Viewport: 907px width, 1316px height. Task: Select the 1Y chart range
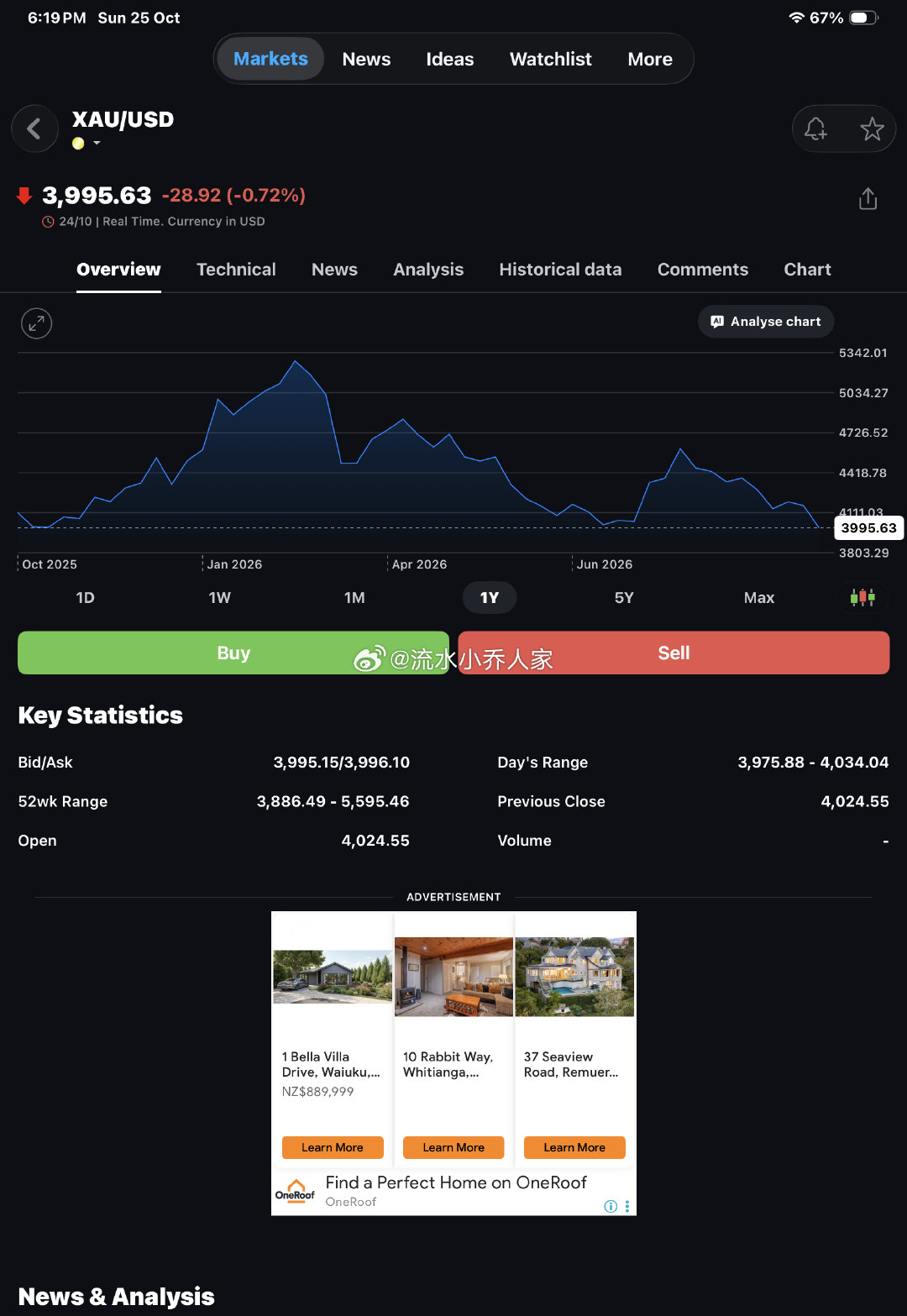click(x=490, y=598)
